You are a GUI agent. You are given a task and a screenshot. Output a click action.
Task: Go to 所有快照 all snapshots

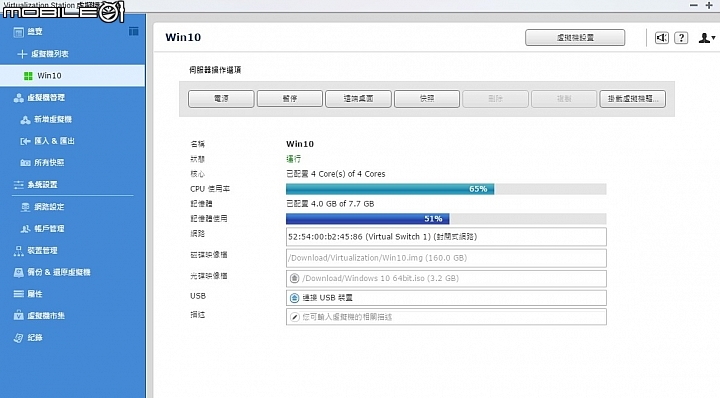click(42, 163)
